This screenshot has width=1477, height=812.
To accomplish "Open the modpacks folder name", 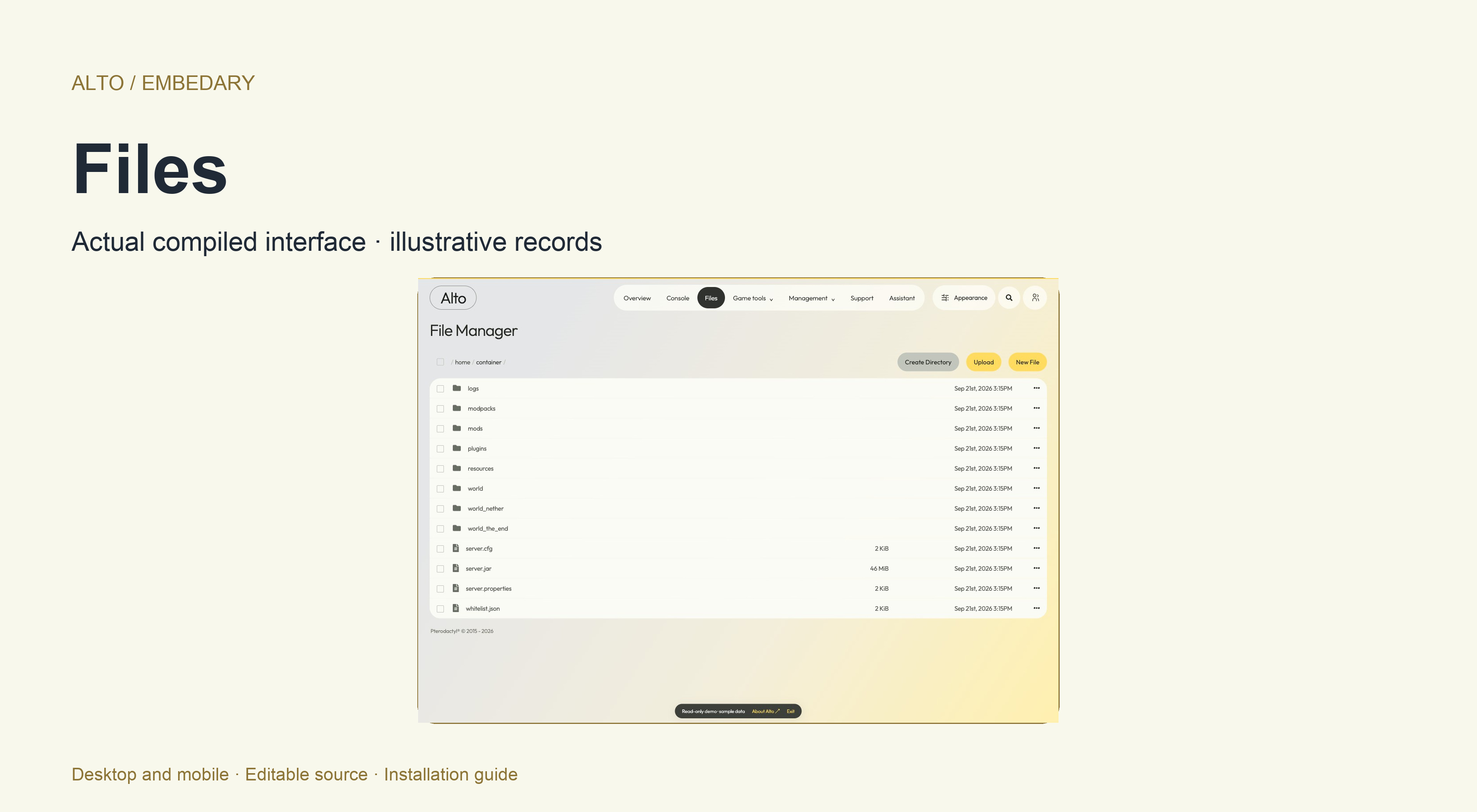I will [481, 408].
